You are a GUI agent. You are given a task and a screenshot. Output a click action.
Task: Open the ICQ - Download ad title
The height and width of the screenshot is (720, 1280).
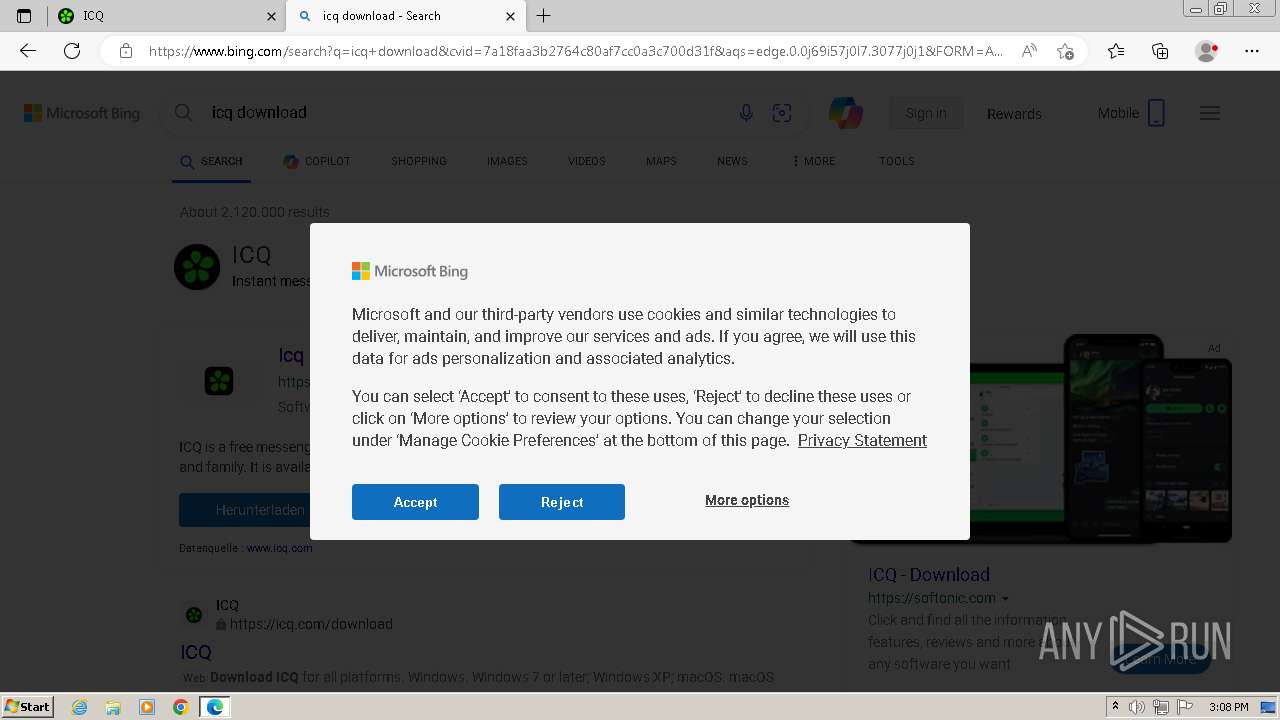tap(929, 575)
